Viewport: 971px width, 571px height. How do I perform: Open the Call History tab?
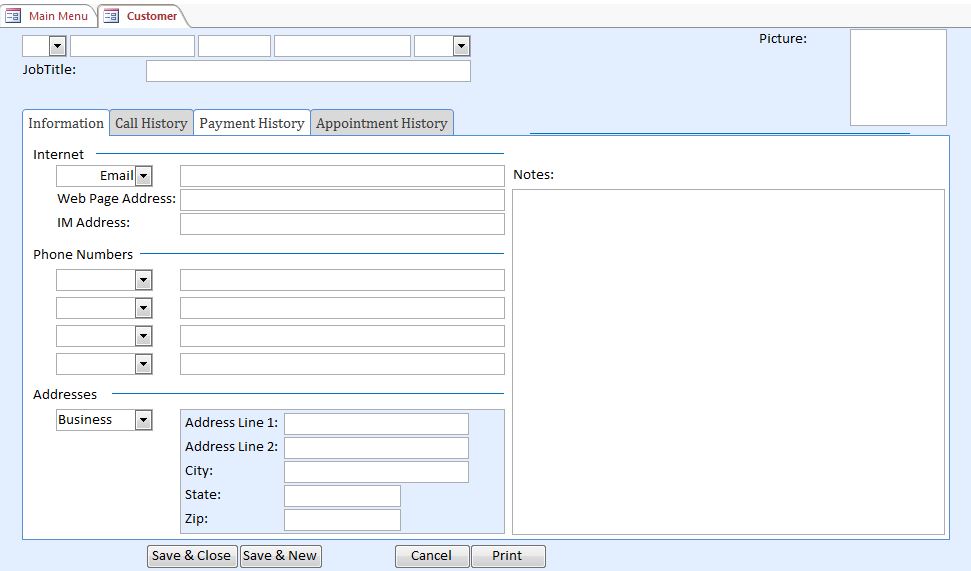pos(151,123)
